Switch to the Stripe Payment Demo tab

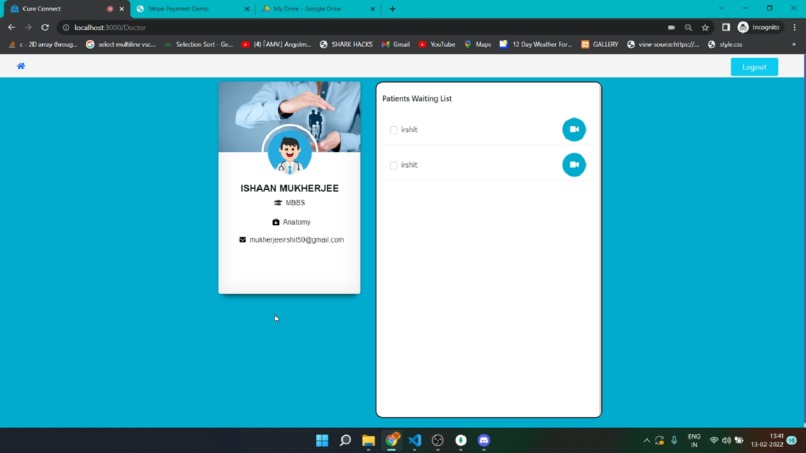click(193, 9)
